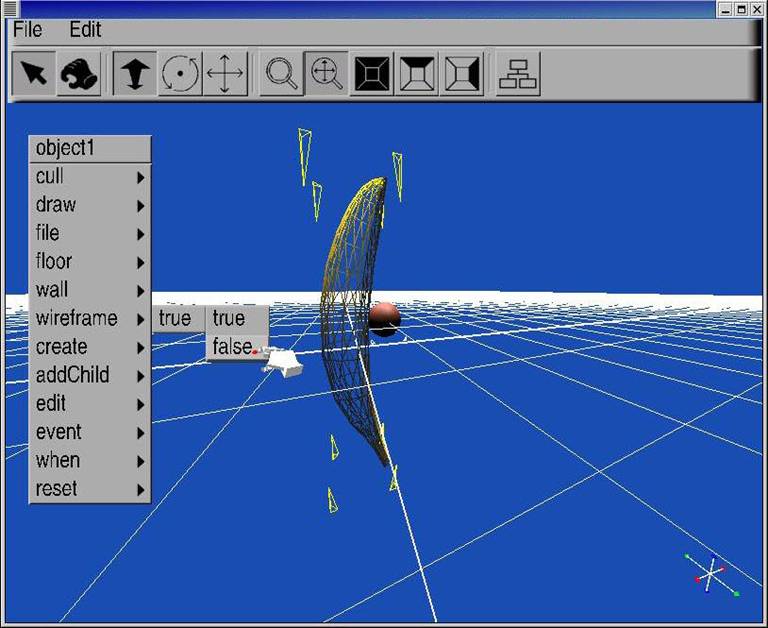The height and width of the screenshot is (628, 768).
Task: Expand the floor submenu
Action: [x=90, y=262]
